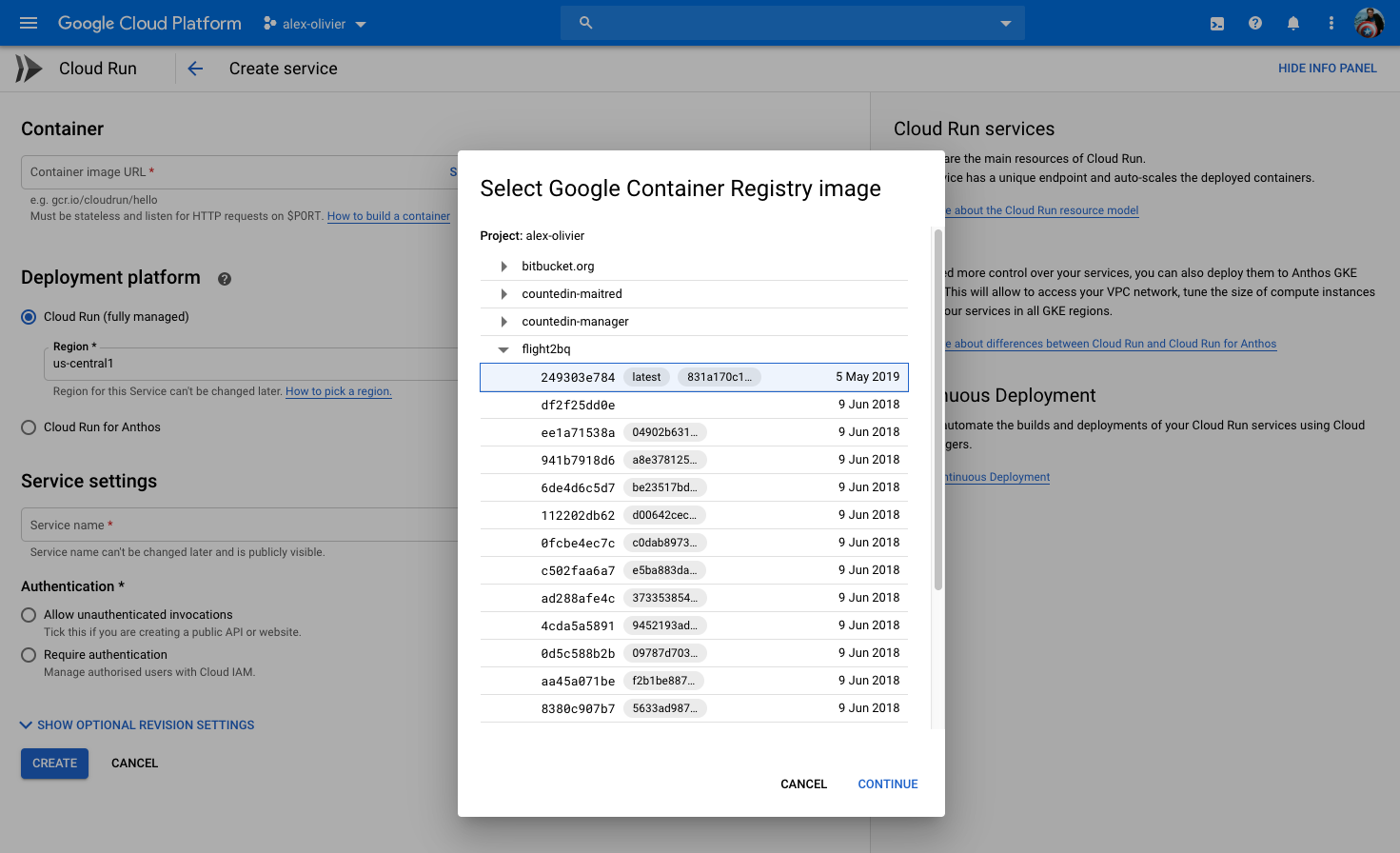Collapse the flight2bq image folder
Screen dimensions: 1400x853
[x=503, y=349]
